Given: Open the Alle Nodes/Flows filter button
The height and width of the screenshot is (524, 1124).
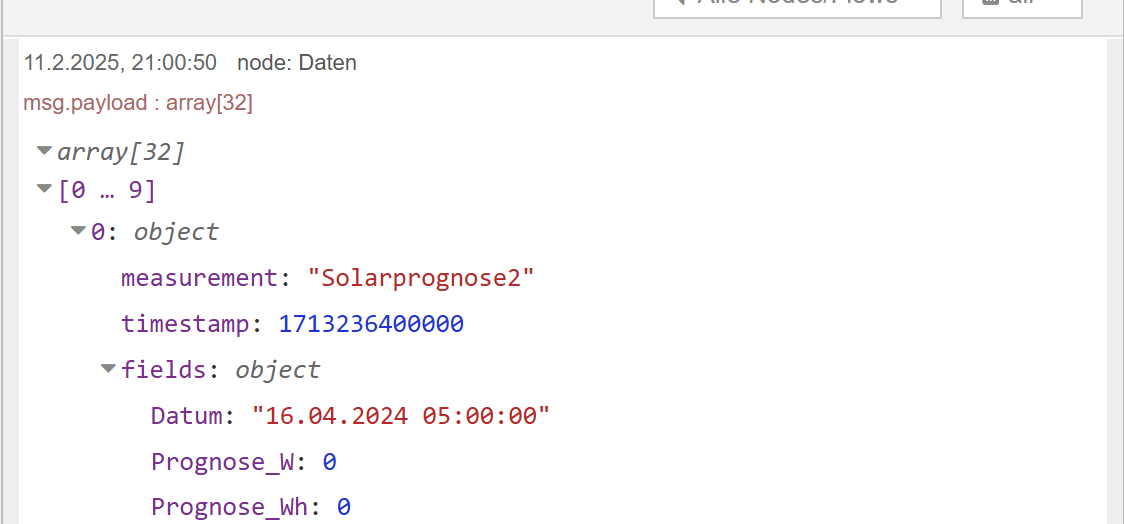Looking at the screenshot, I should pyautogui.click(x=797, y=6).
